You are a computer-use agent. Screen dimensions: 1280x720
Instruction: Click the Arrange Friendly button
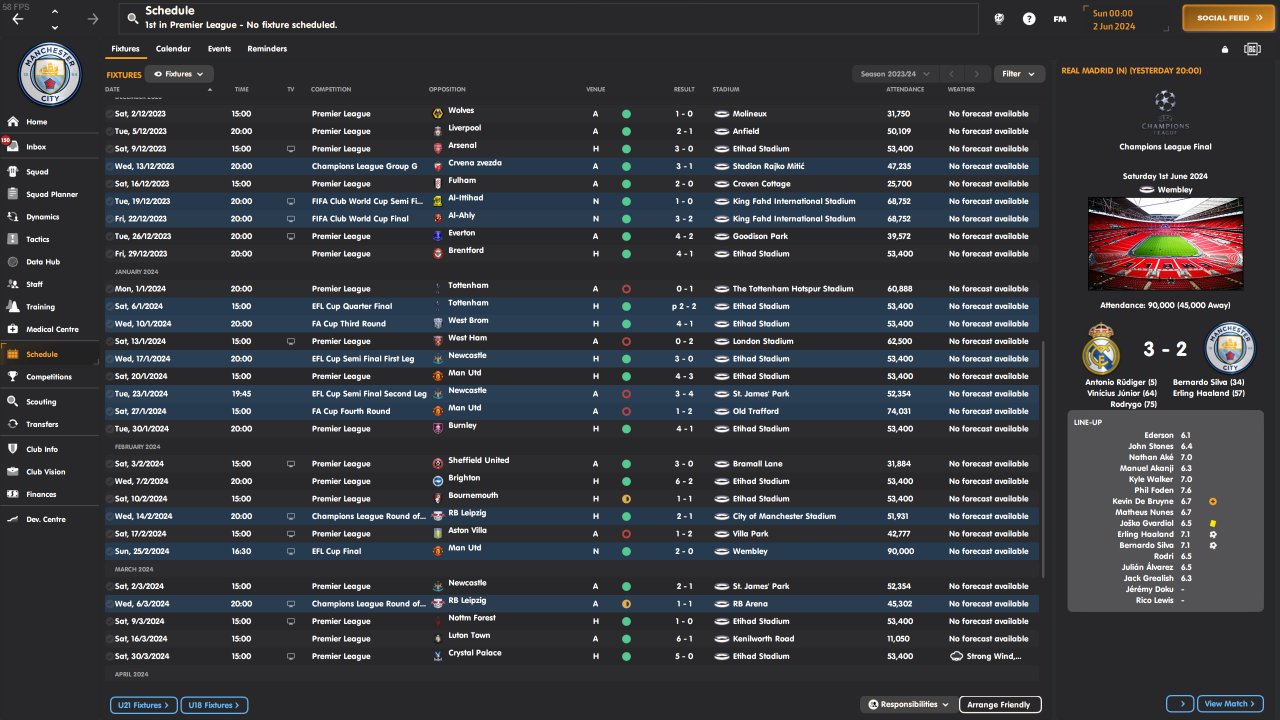1000,705
